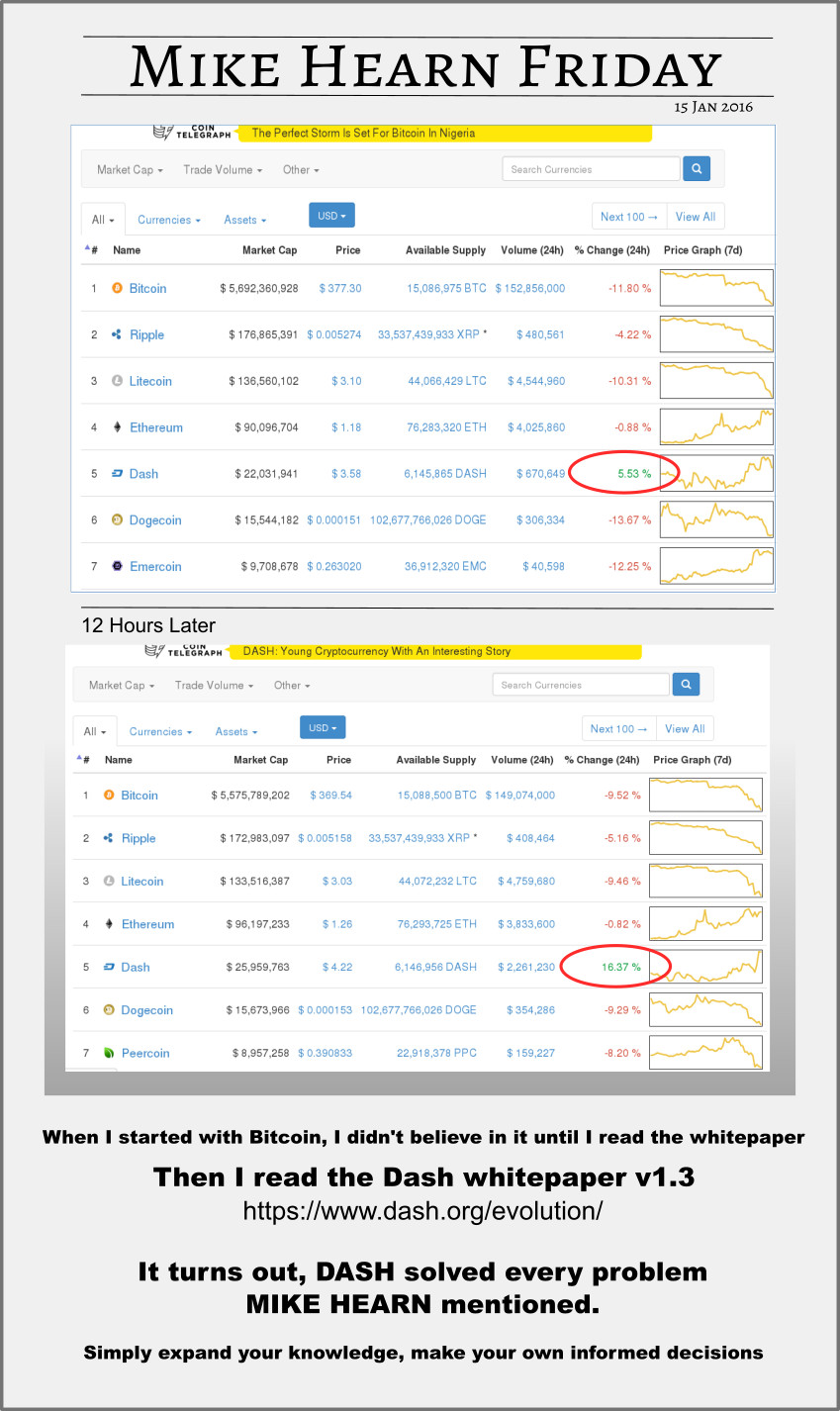Screen dimensions: 840x1411
Task: Click the Ripple logo icon in top table
Action: [118, 334]
